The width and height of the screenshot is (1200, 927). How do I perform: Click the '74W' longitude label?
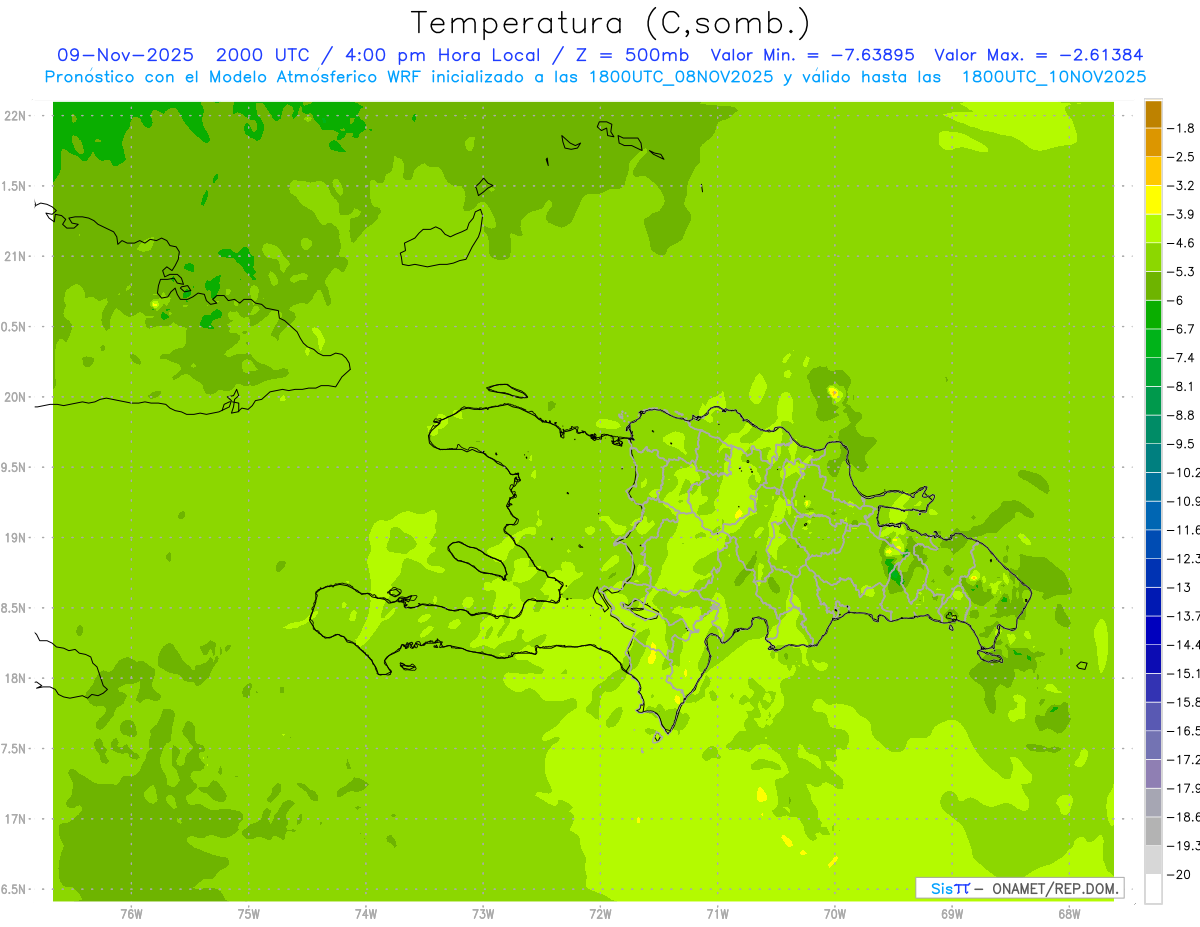(366, 914)
